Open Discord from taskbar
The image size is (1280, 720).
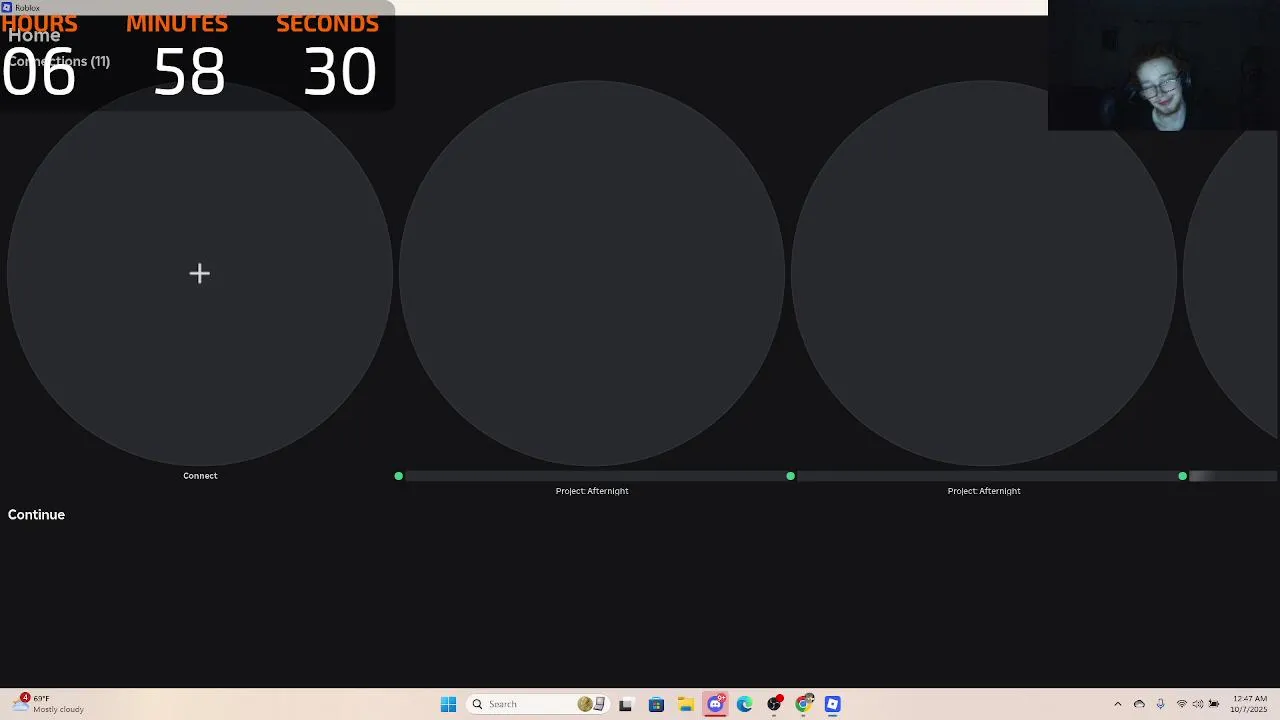coord(715,704)
